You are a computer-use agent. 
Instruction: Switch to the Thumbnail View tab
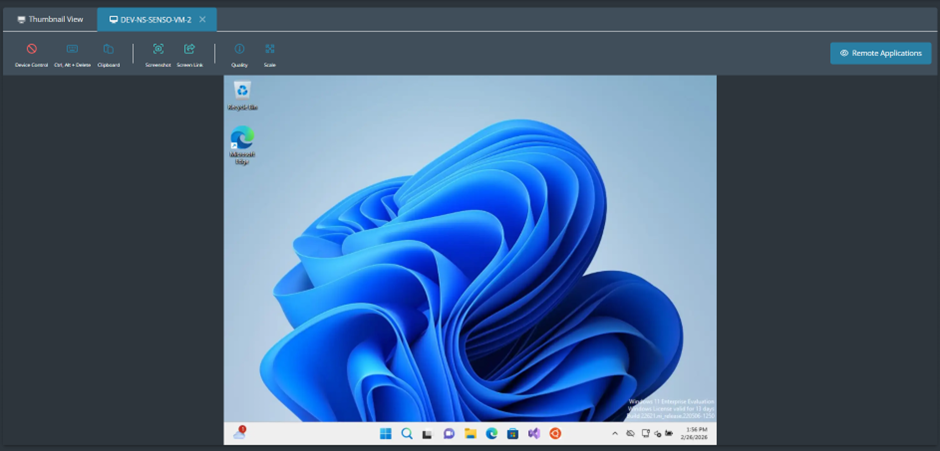pos(50,19)
